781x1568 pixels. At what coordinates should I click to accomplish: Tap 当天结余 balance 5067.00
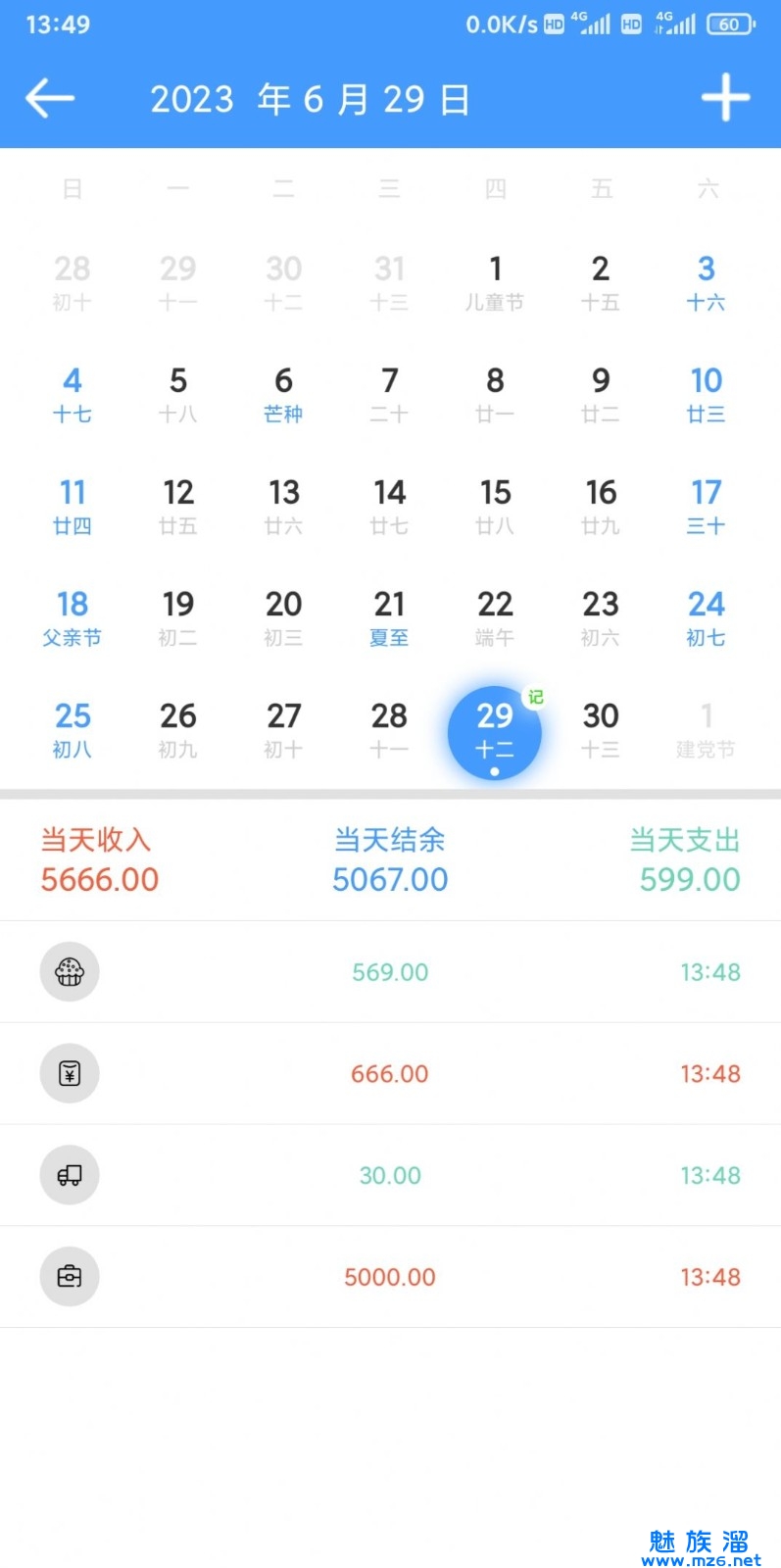tap(390, 859)
